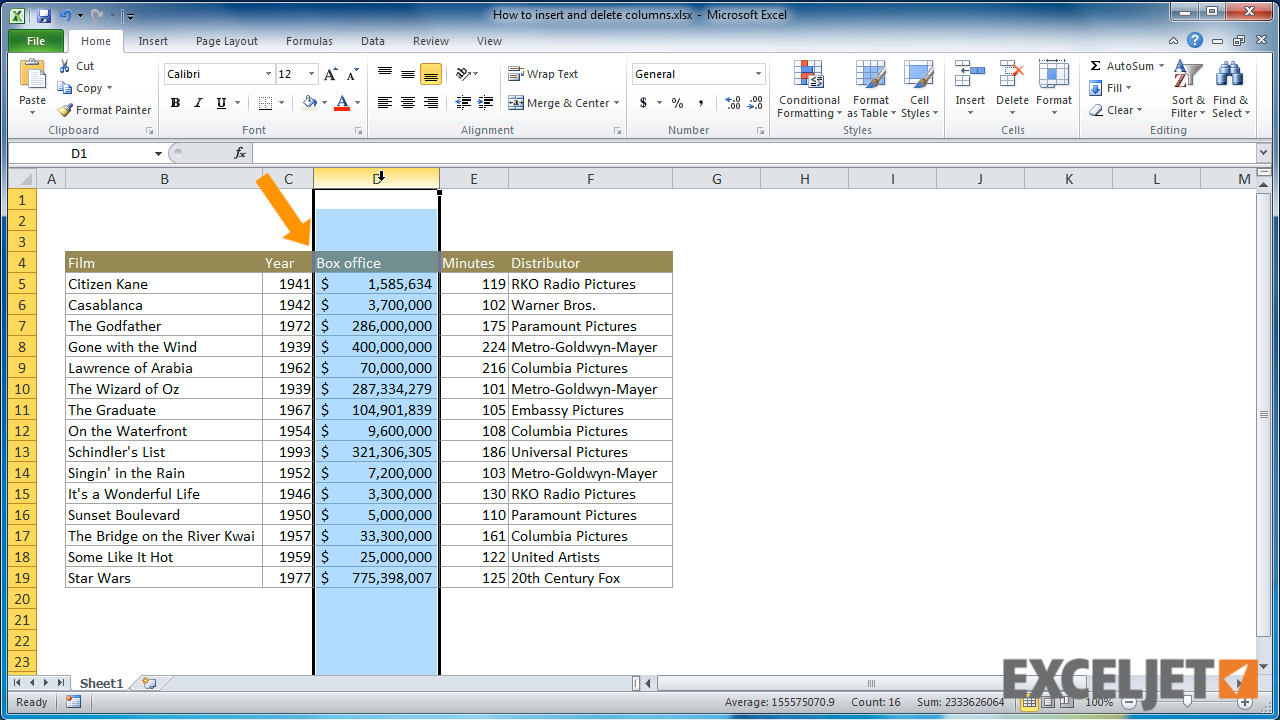Click the Delete cells icon
This screenshot has width=1280, height=720.
1012,90
